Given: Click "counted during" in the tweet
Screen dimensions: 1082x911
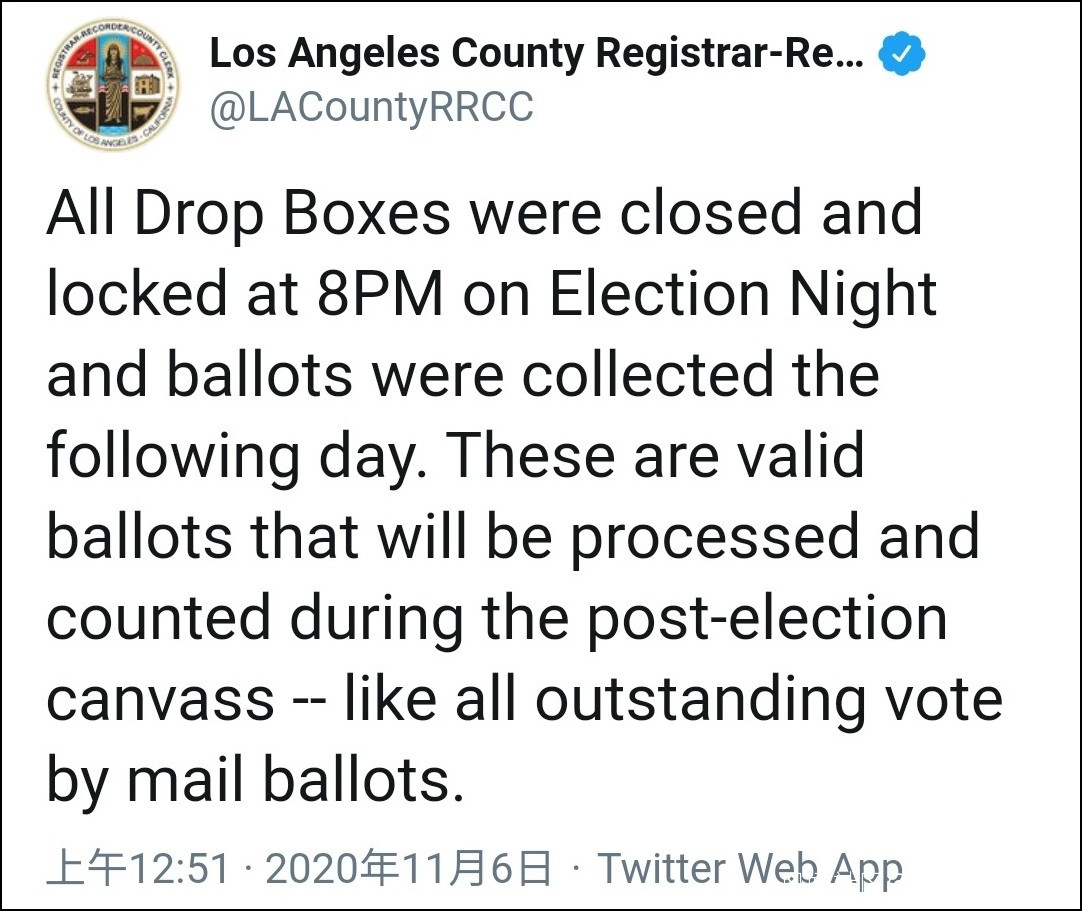Looking at the screenshot, I should (254, 618).
